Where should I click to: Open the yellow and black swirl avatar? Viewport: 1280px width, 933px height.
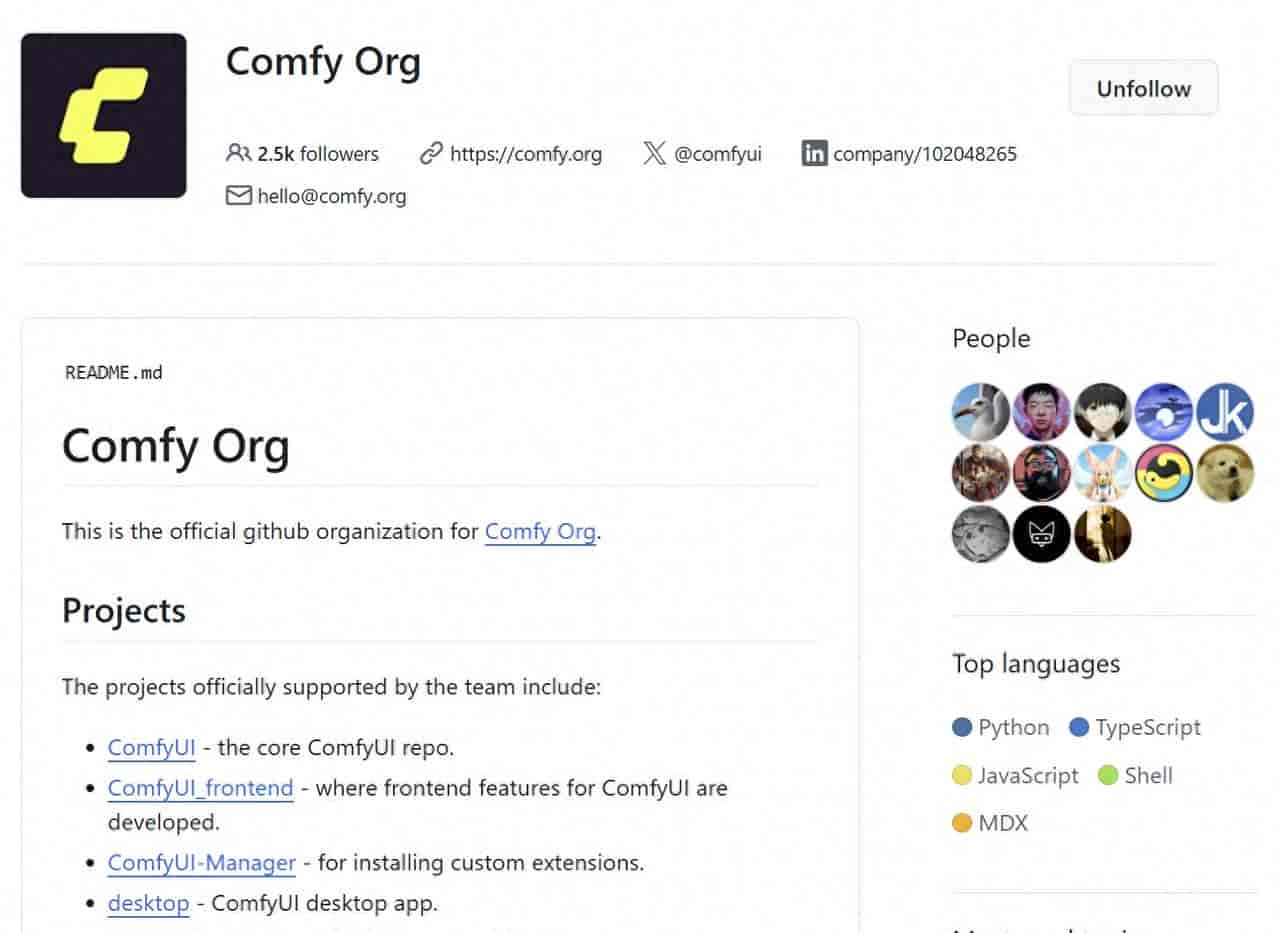click(1164, 473)
